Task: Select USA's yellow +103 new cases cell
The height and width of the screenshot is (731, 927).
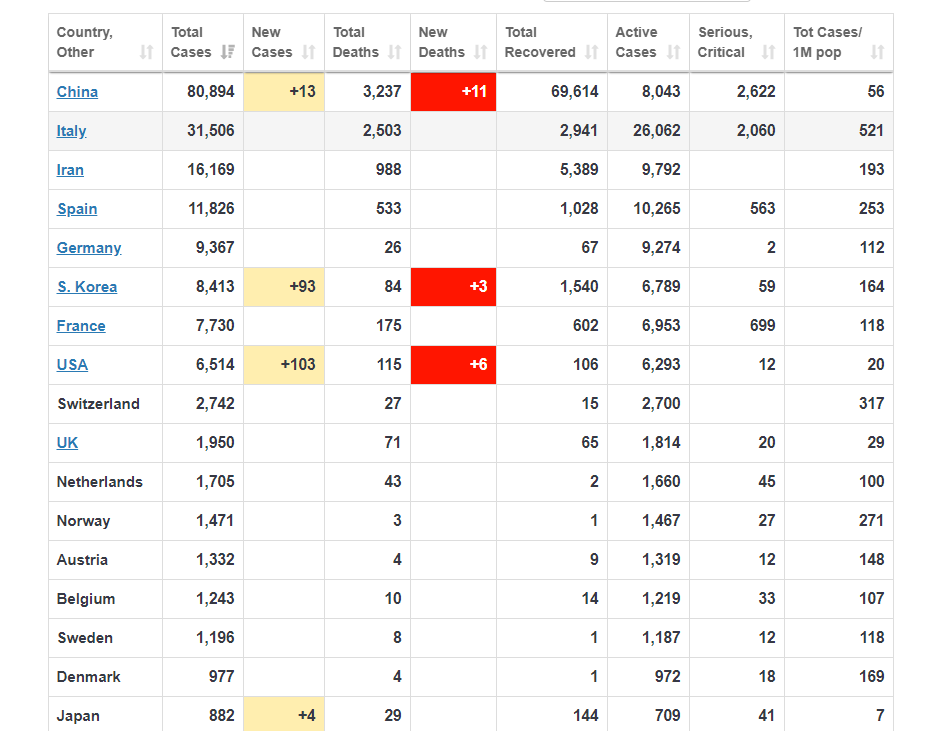Action: coord(284,365)
